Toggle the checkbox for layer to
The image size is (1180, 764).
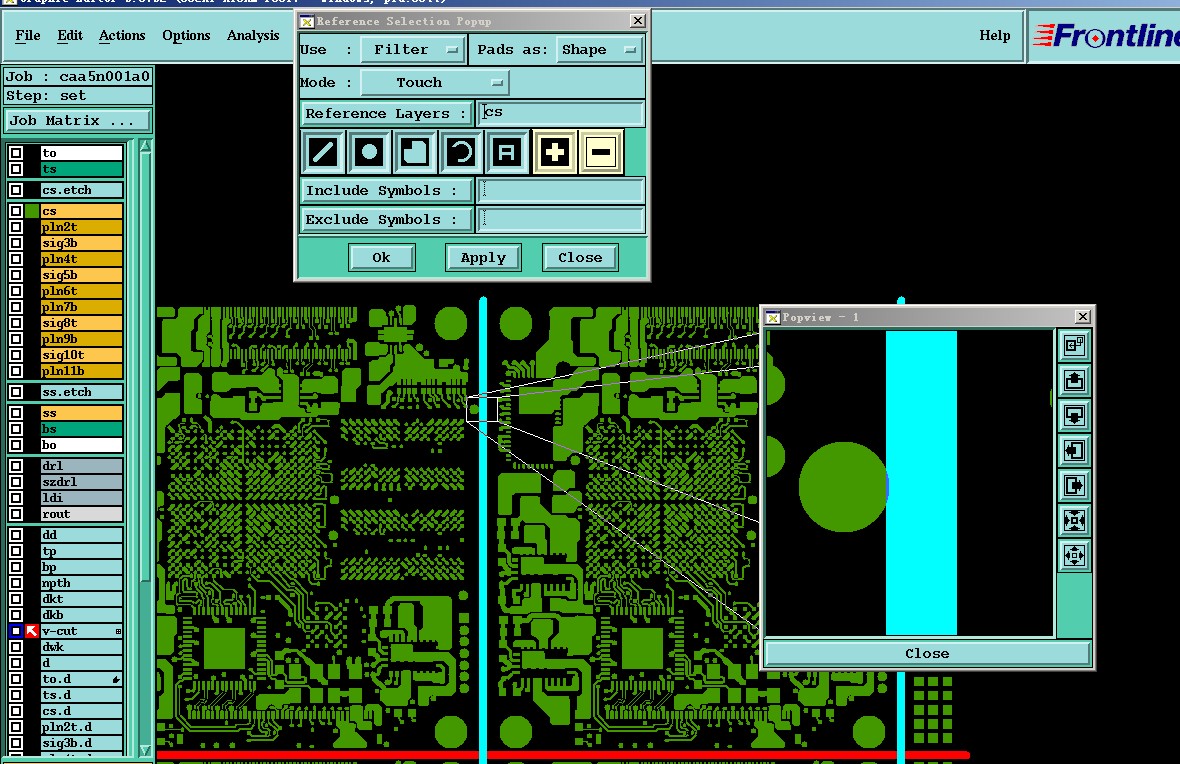(16, 153)
